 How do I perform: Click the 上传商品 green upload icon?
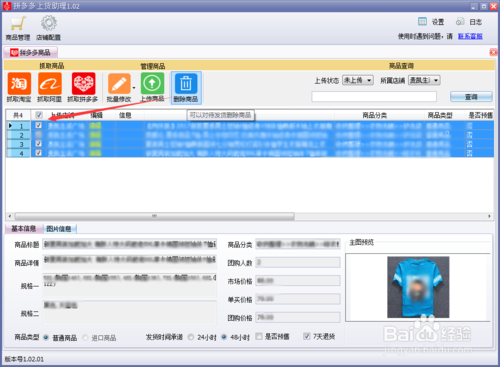coord(152,83)
